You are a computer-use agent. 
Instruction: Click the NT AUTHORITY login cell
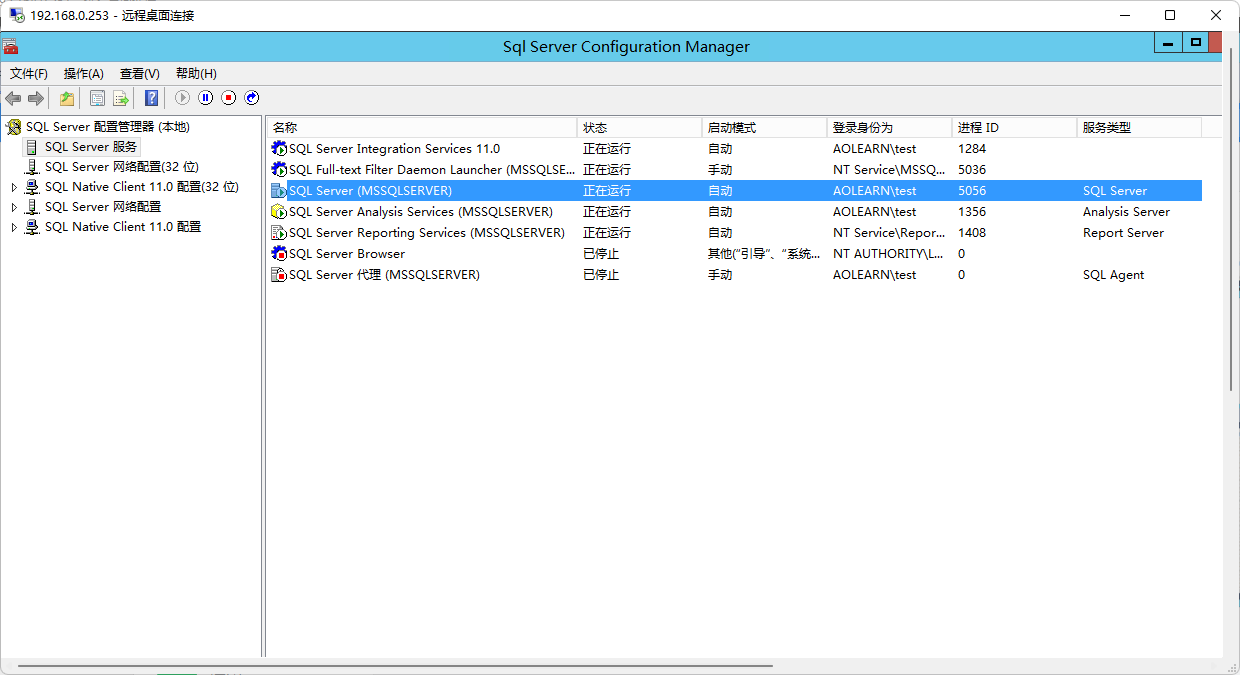pos(888,254)
